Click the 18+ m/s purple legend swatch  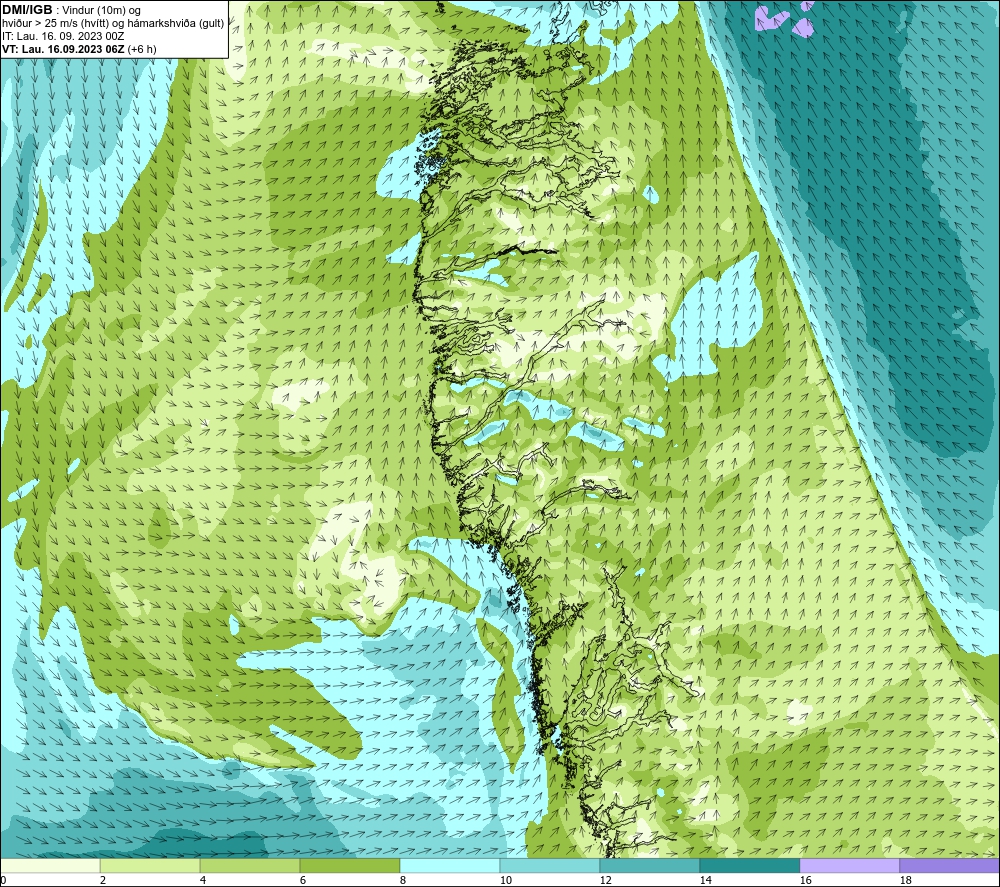coord(949,865)
